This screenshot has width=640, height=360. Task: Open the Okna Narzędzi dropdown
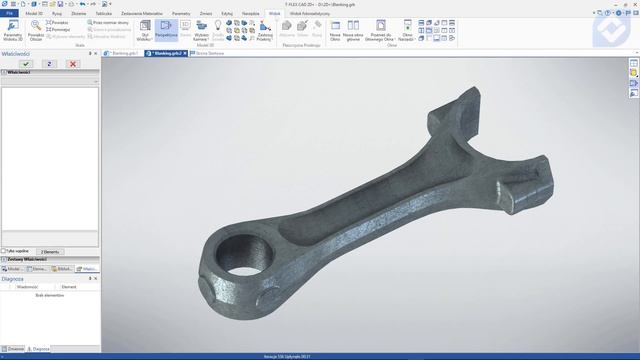pos(407,31)
